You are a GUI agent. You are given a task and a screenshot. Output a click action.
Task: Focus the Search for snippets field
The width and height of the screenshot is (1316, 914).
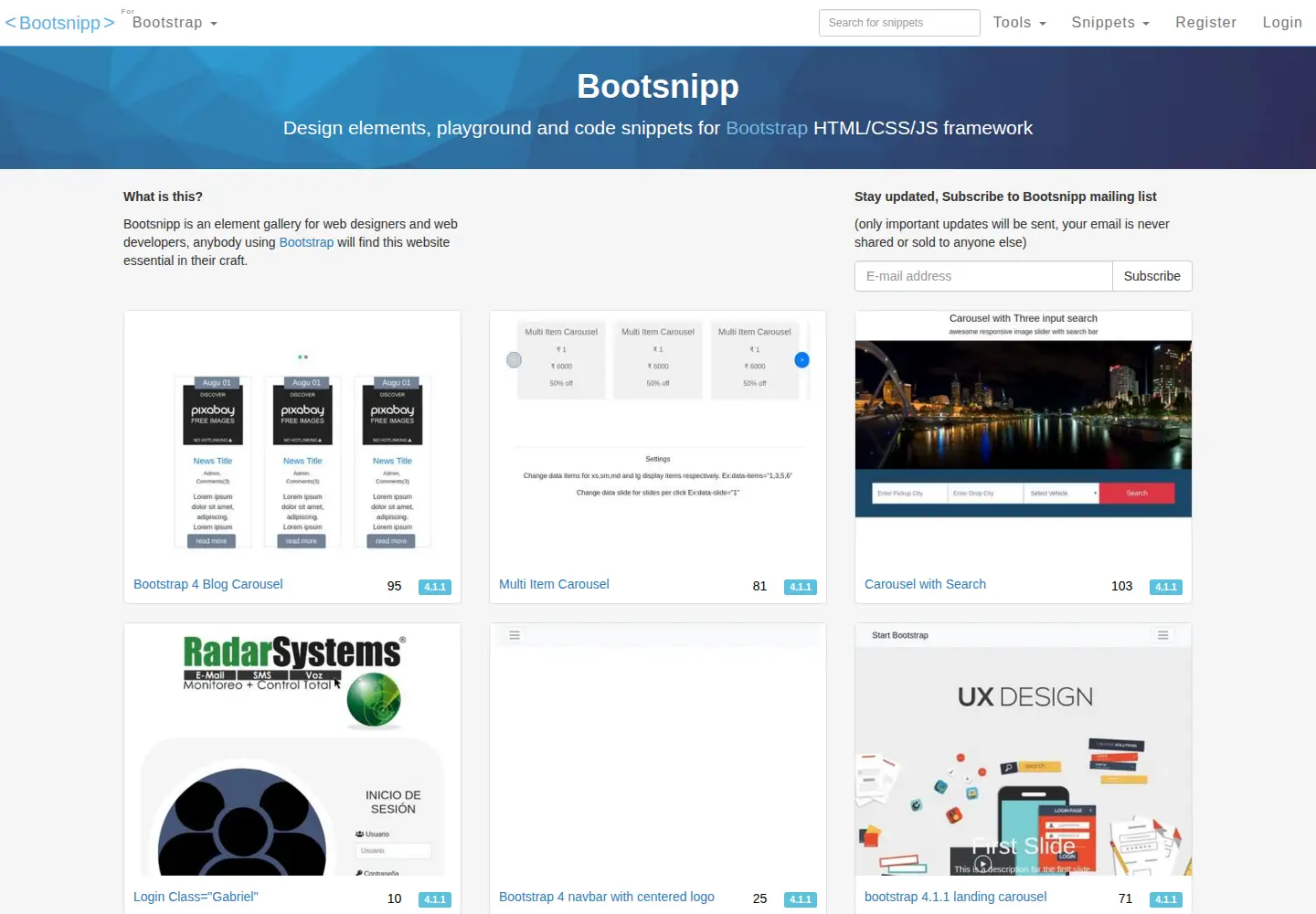pyautogui.click(x=899, y=23)
